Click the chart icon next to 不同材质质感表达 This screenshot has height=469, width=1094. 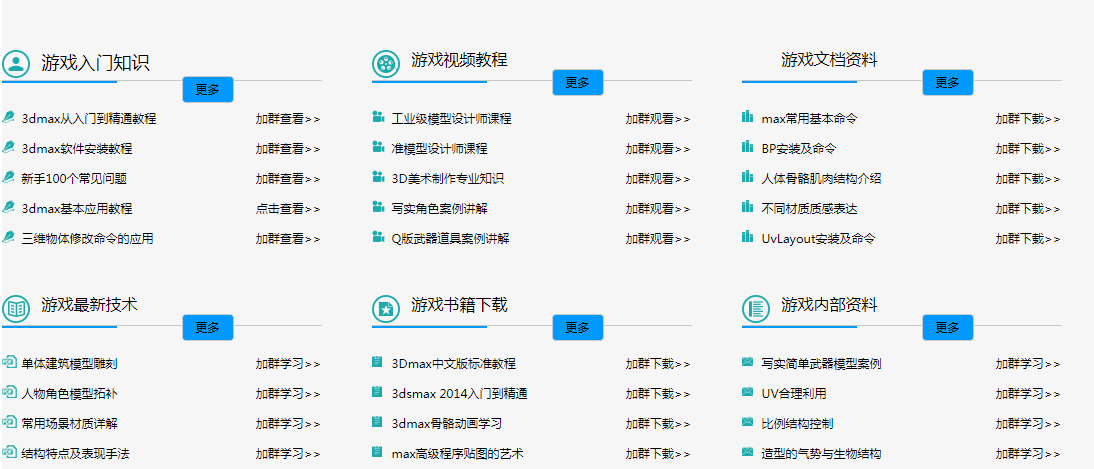coord(747,207)
